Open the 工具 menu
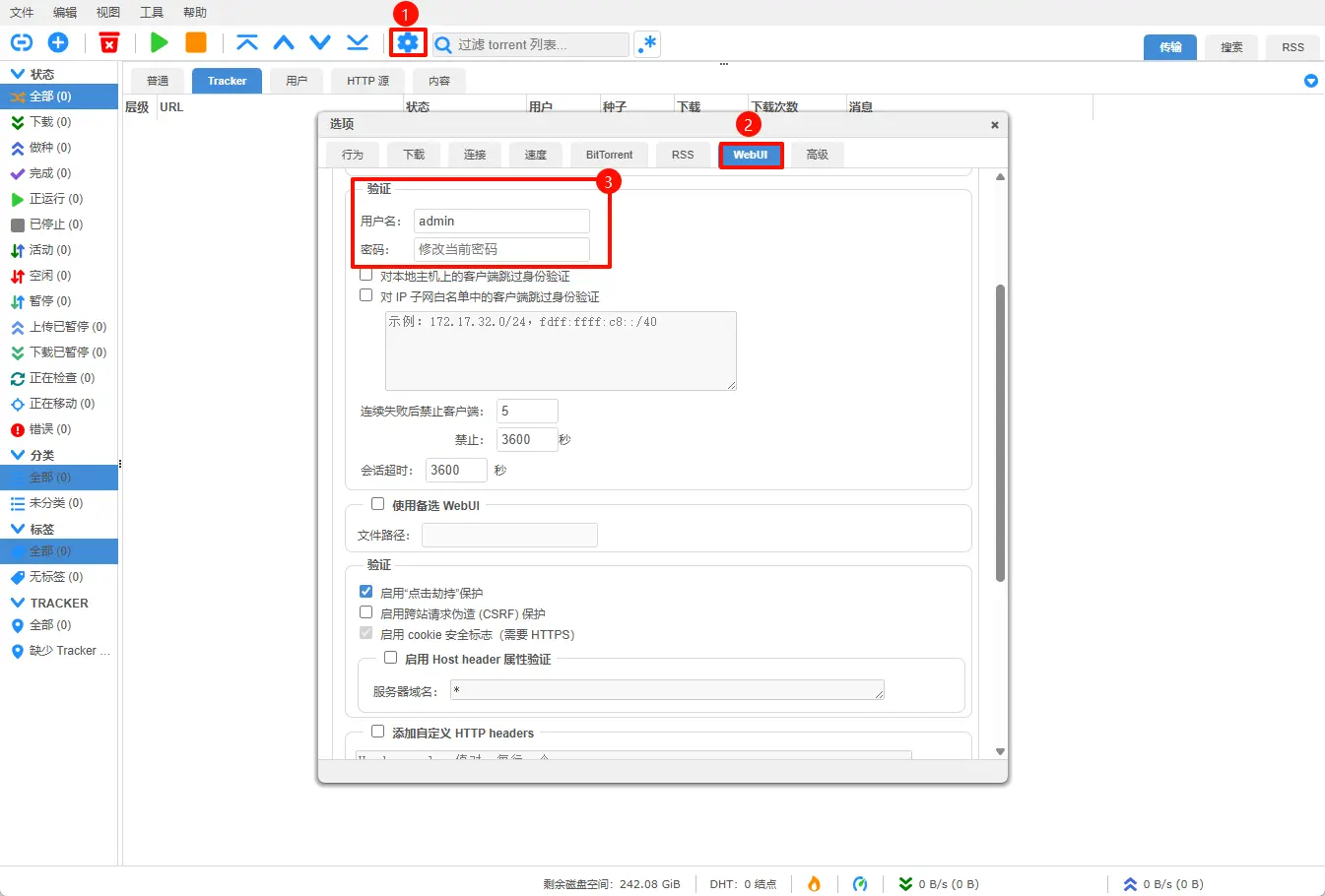Image resolution: width=1325 pixels, height=896 pixels. pyautogui.click(x=152, y=13)
